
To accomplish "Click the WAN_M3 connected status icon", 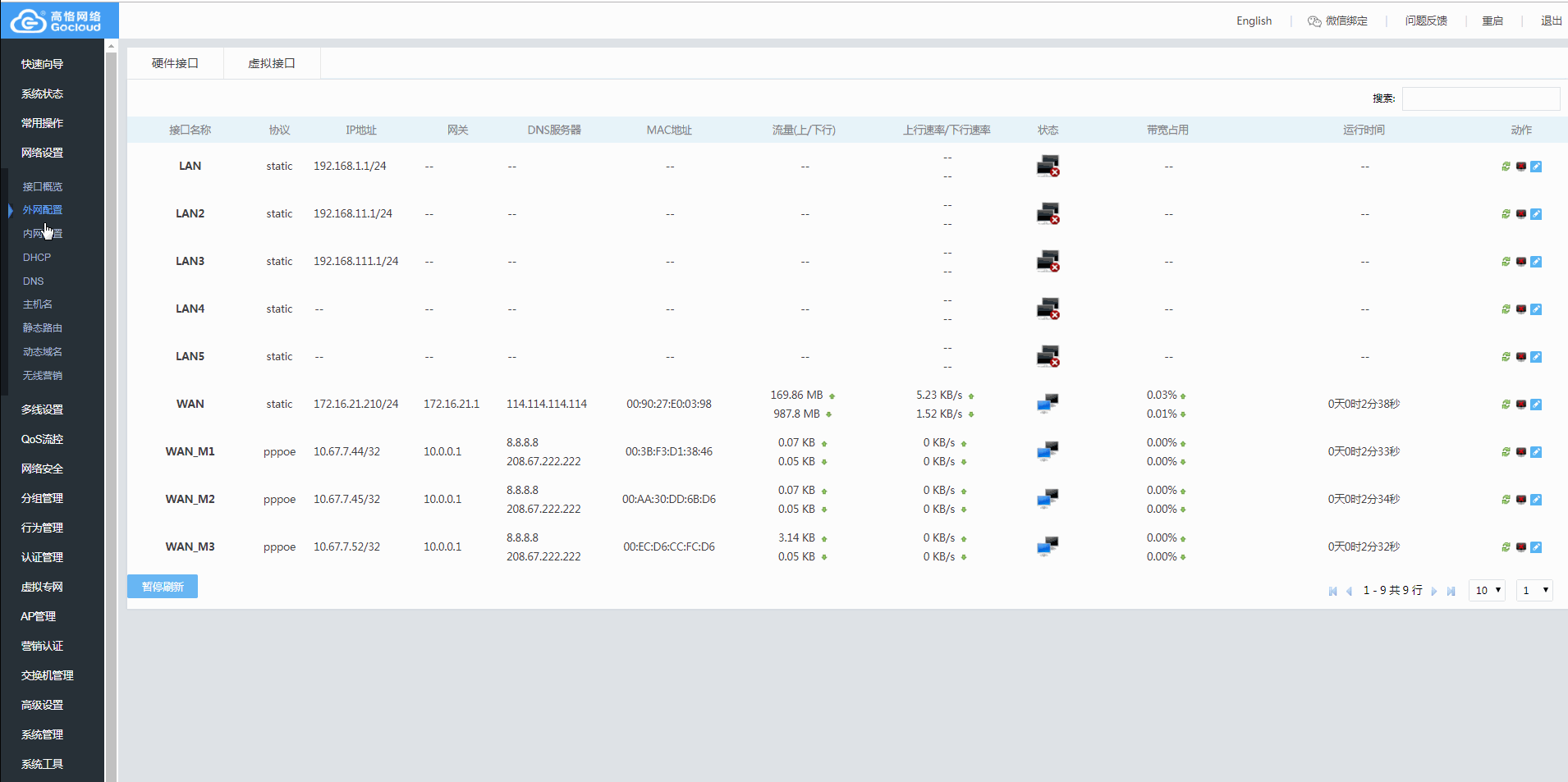I will pyautogui.click(x=1048, y=546).
